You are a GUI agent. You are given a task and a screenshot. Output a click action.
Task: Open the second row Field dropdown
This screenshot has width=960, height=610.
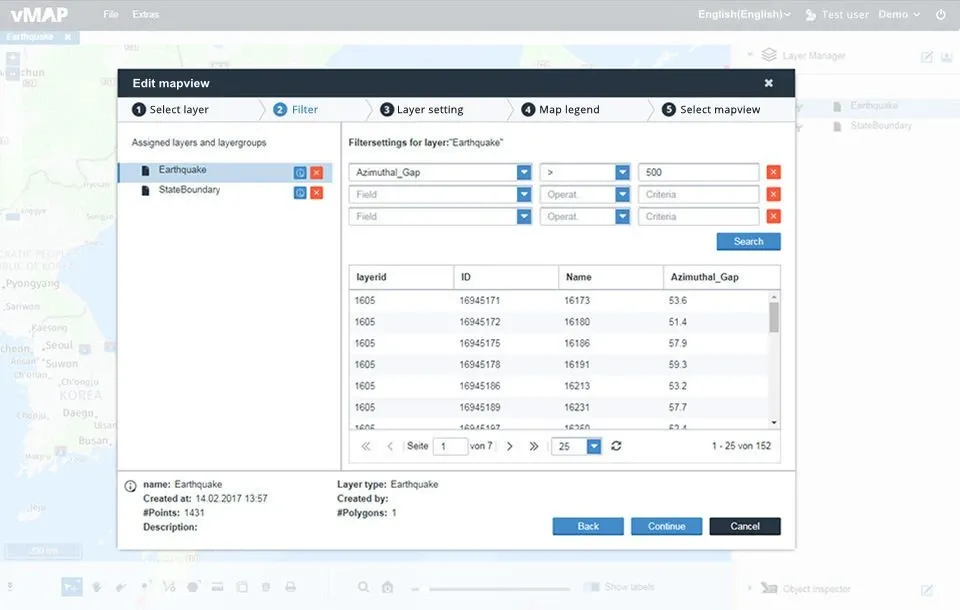click(523, 194)
